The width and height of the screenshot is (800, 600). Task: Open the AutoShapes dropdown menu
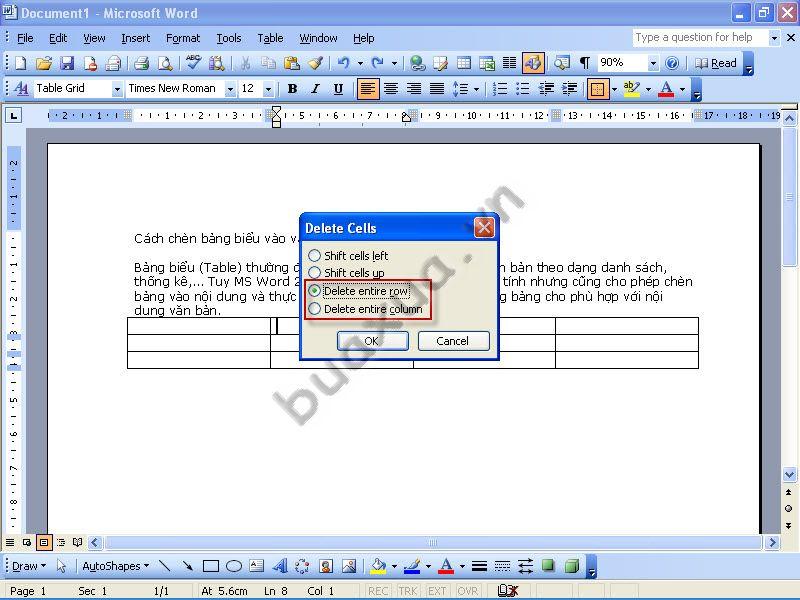[115, 566]
